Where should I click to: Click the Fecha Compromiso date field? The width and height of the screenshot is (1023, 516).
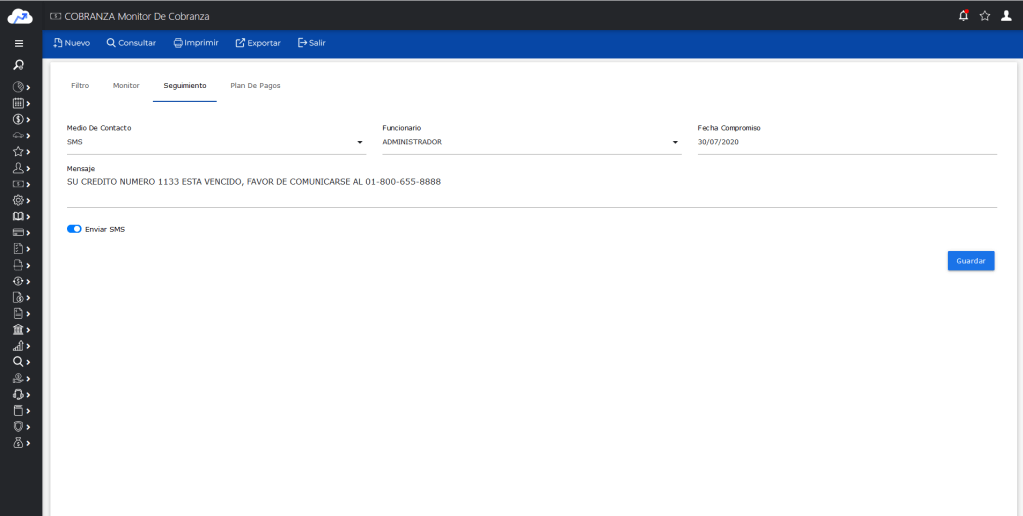pyautogui.click(x=846, y=142)
